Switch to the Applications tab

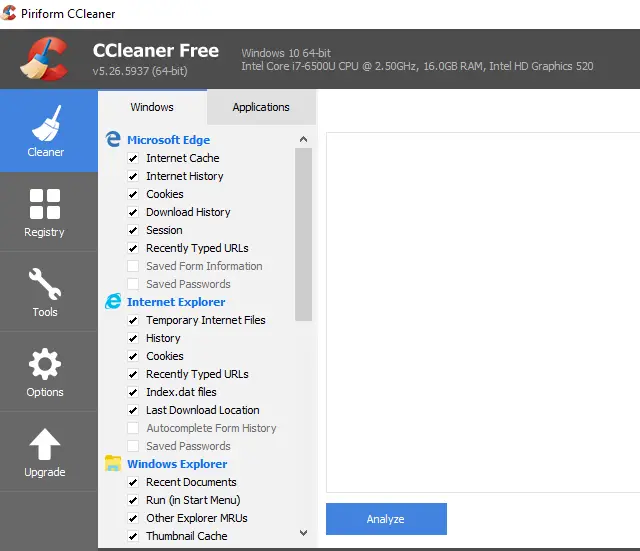pos(261,107)
